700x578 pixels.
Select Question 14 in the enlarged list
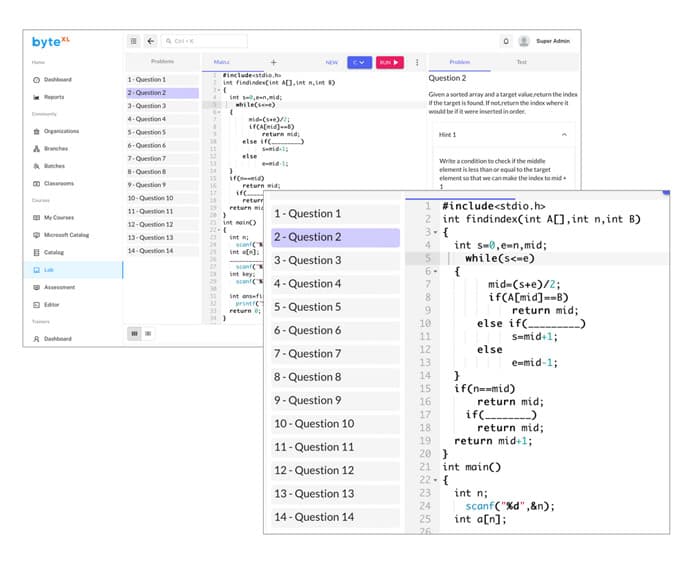335,517
